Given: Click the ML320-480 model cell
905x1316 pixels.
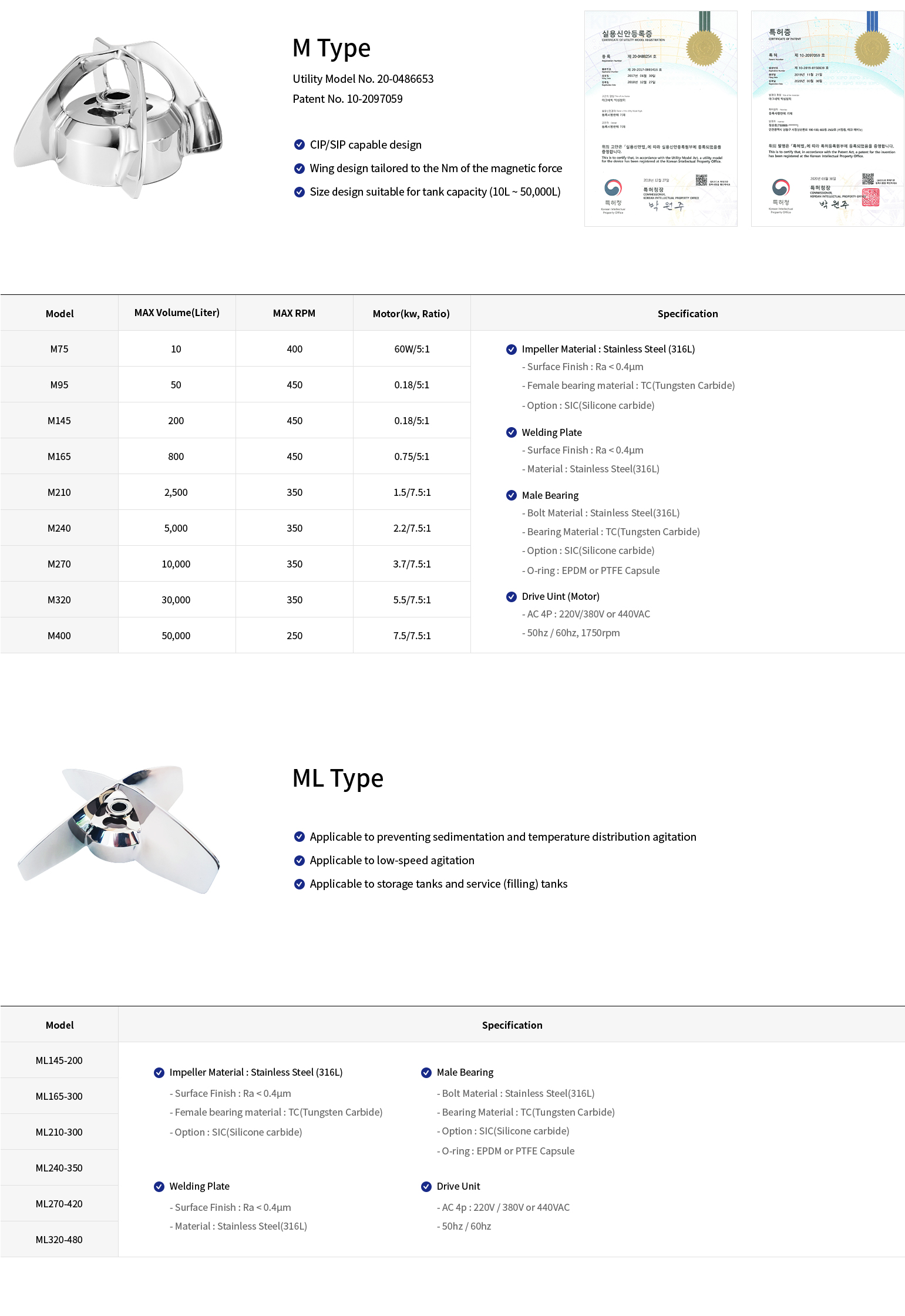Looking at the screenshot, I should pyautogui.click(x=59, y=1240).
